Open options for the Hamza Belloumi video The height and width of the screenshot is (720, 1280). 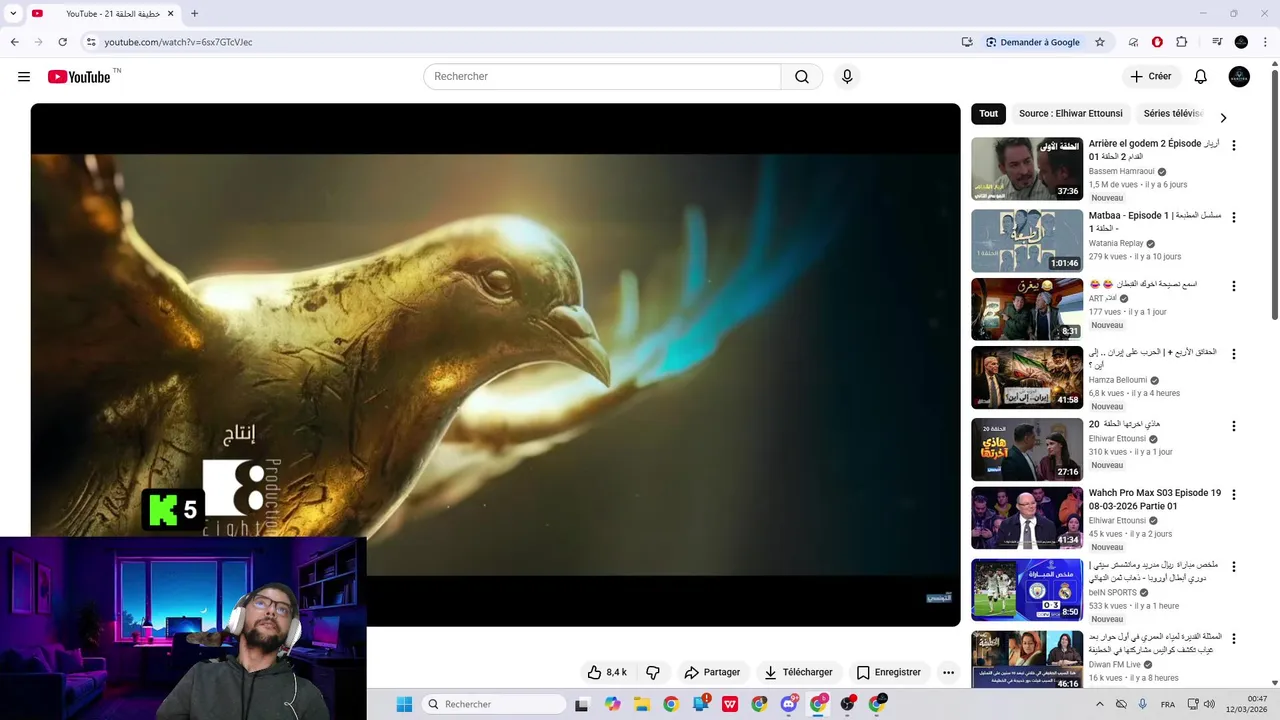(x=1233, y=354)
